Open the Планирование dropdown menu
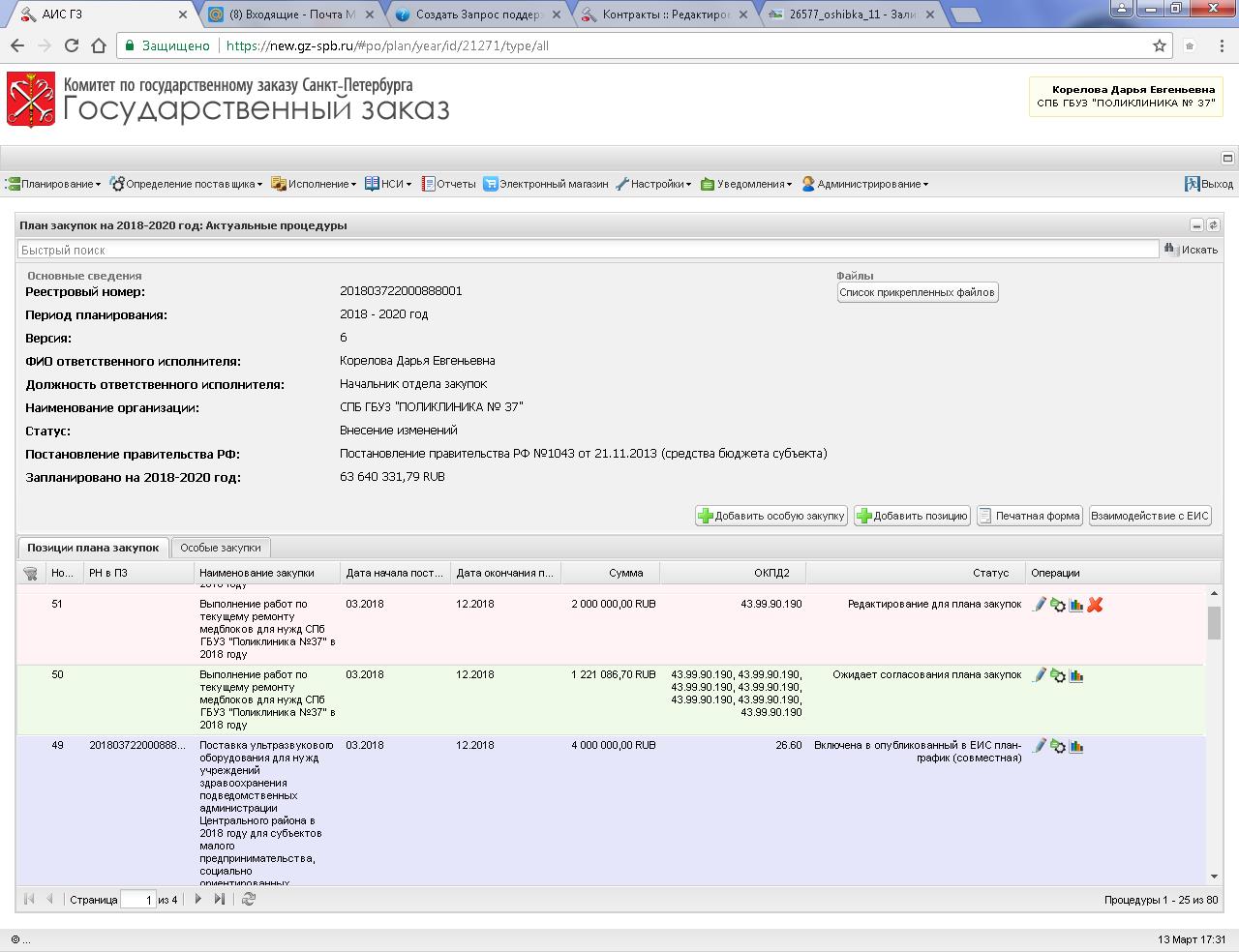 click(54, 184)
